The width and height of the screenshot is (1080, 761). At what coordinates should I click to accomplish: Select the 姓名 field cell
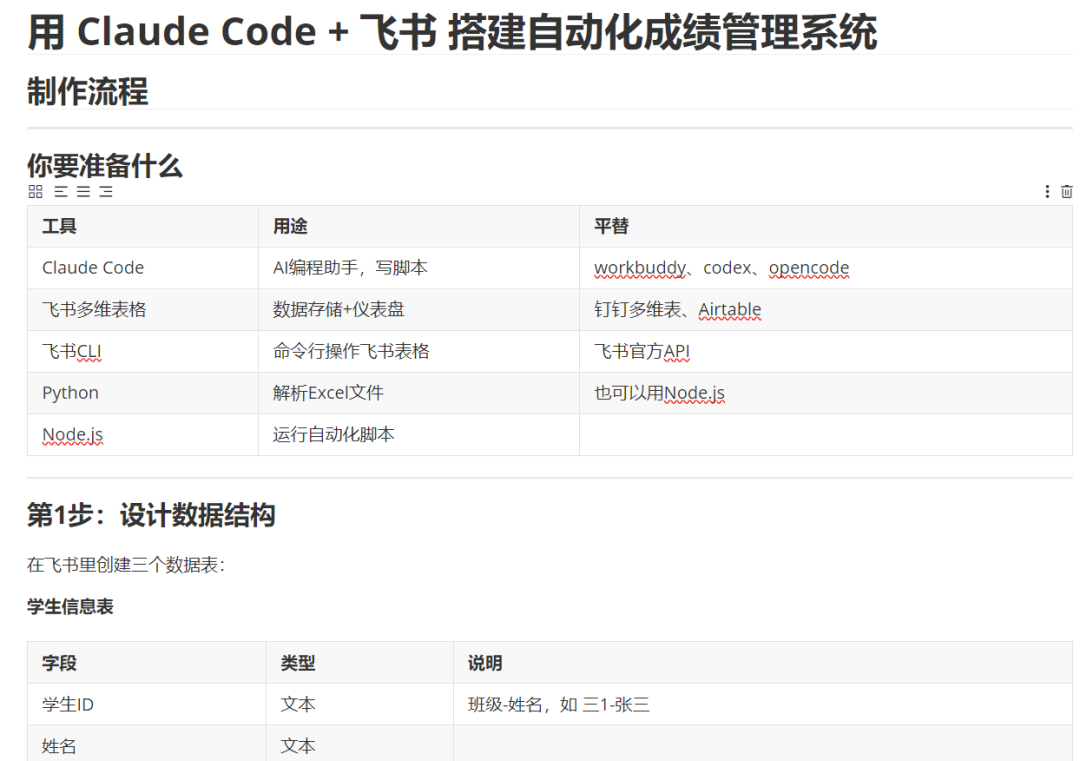[147, 743]
